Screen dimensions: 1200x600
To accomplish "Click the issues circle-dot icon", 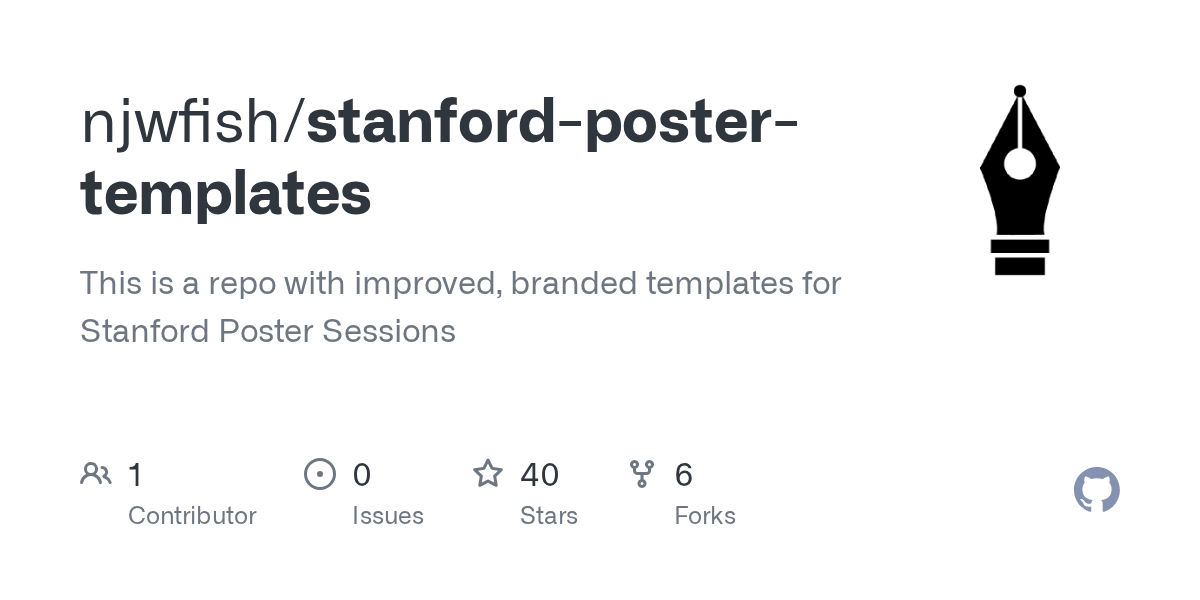I will coord(320,473).
